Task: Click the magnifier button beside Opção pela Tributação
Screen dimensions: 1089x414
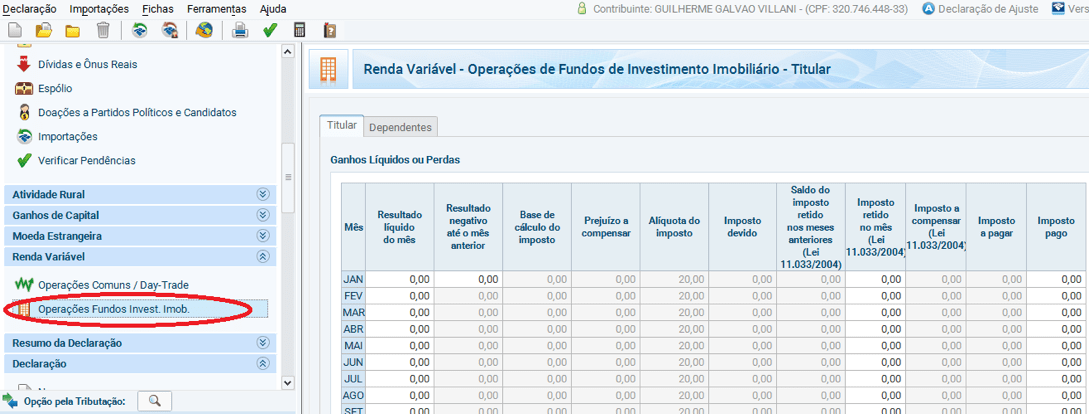Action: pos(155,401)
